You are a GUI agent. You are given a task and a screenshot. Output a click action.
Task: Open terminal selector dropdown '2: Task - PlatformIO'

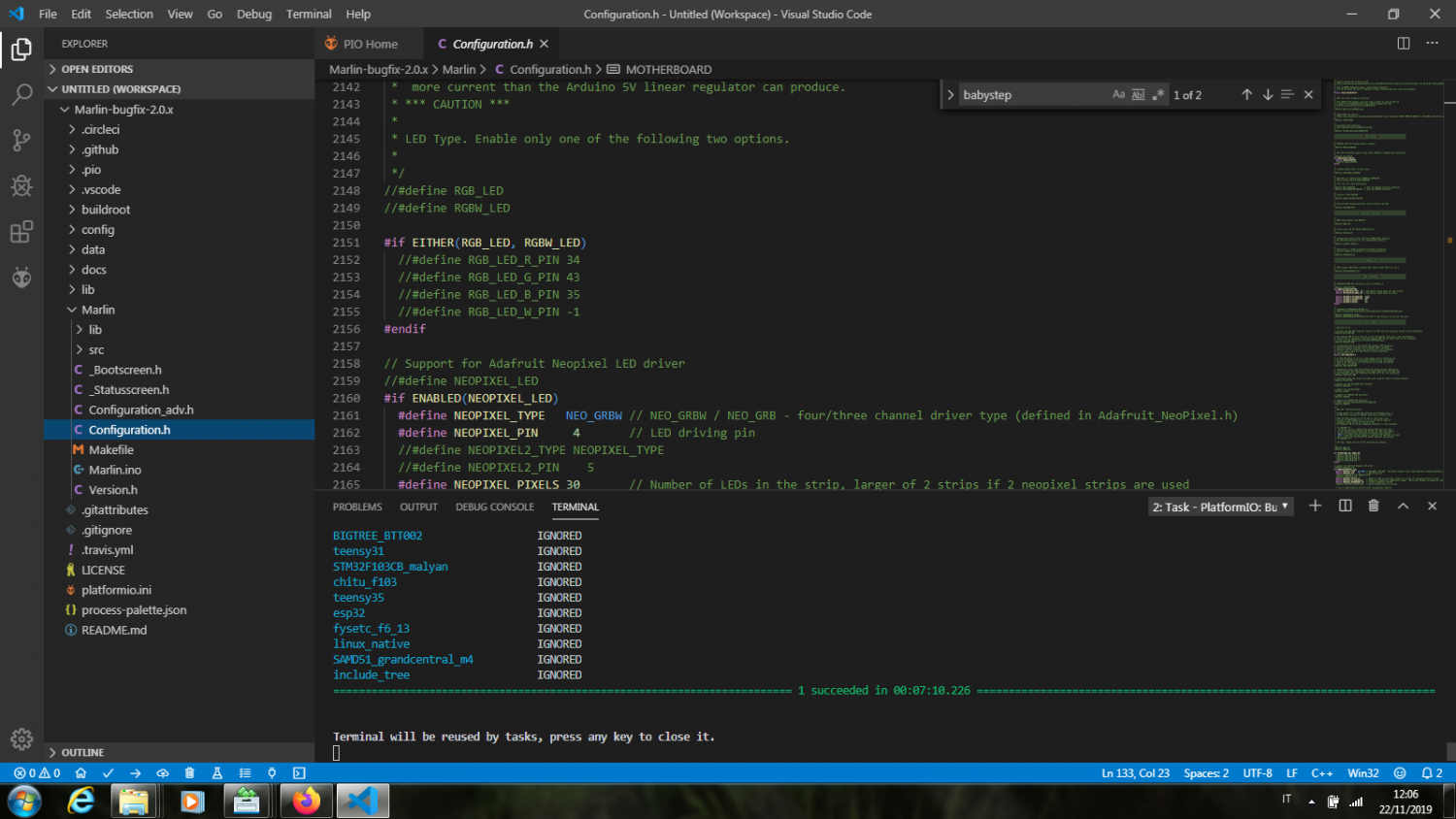click(x=1220, y=507)
